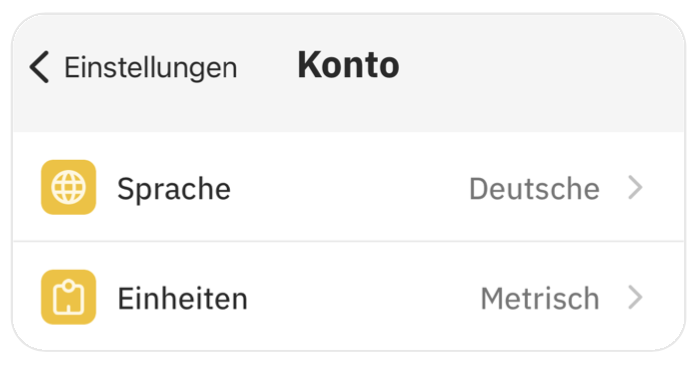This screenshot has height=378, width=700.
Task: Select the Deutsche language value
Action: click(x=534, y=189)
